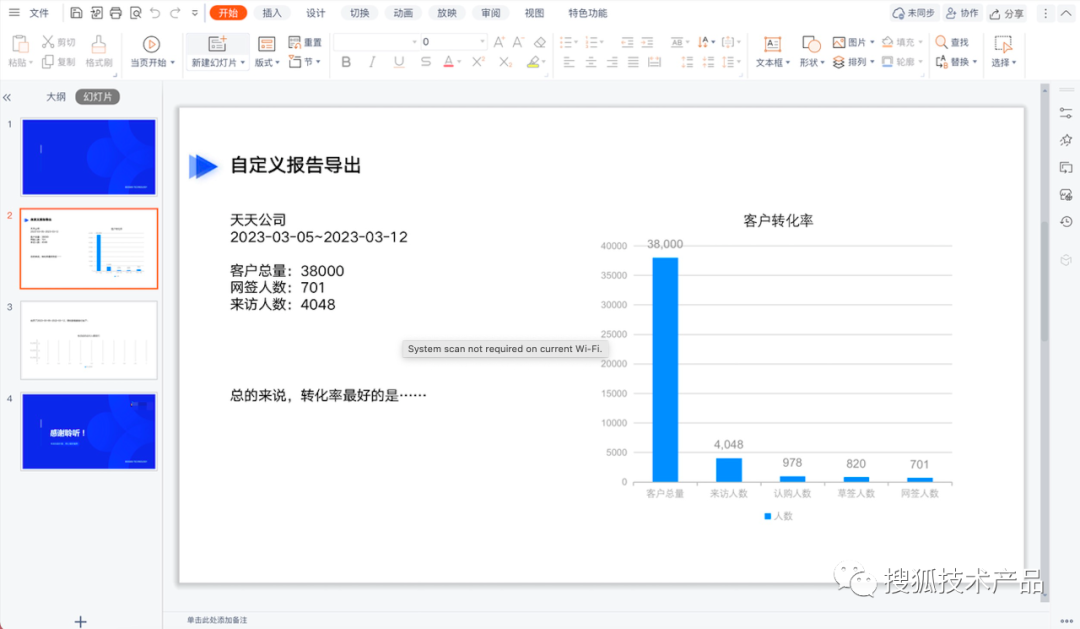Click the 查找 find magnifier icon

[x=941, y=42]
